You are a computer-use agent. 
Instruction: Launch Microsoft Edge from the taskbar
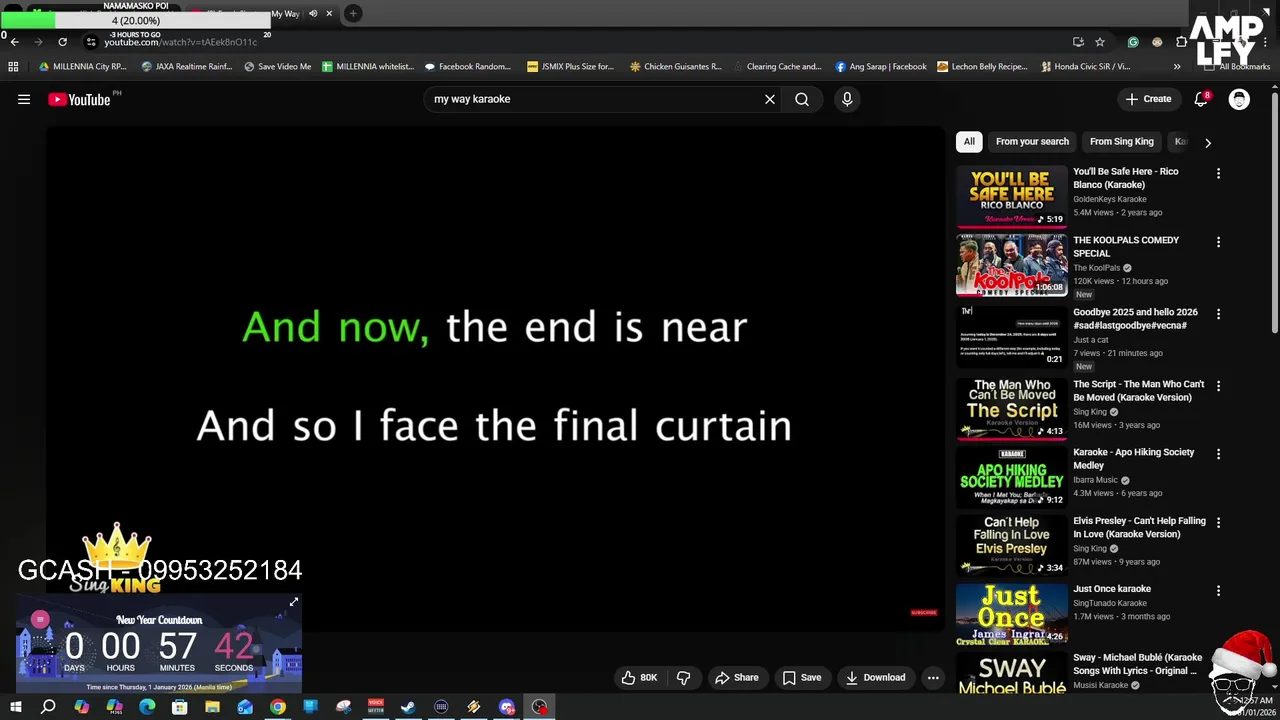tap(147, 707)
